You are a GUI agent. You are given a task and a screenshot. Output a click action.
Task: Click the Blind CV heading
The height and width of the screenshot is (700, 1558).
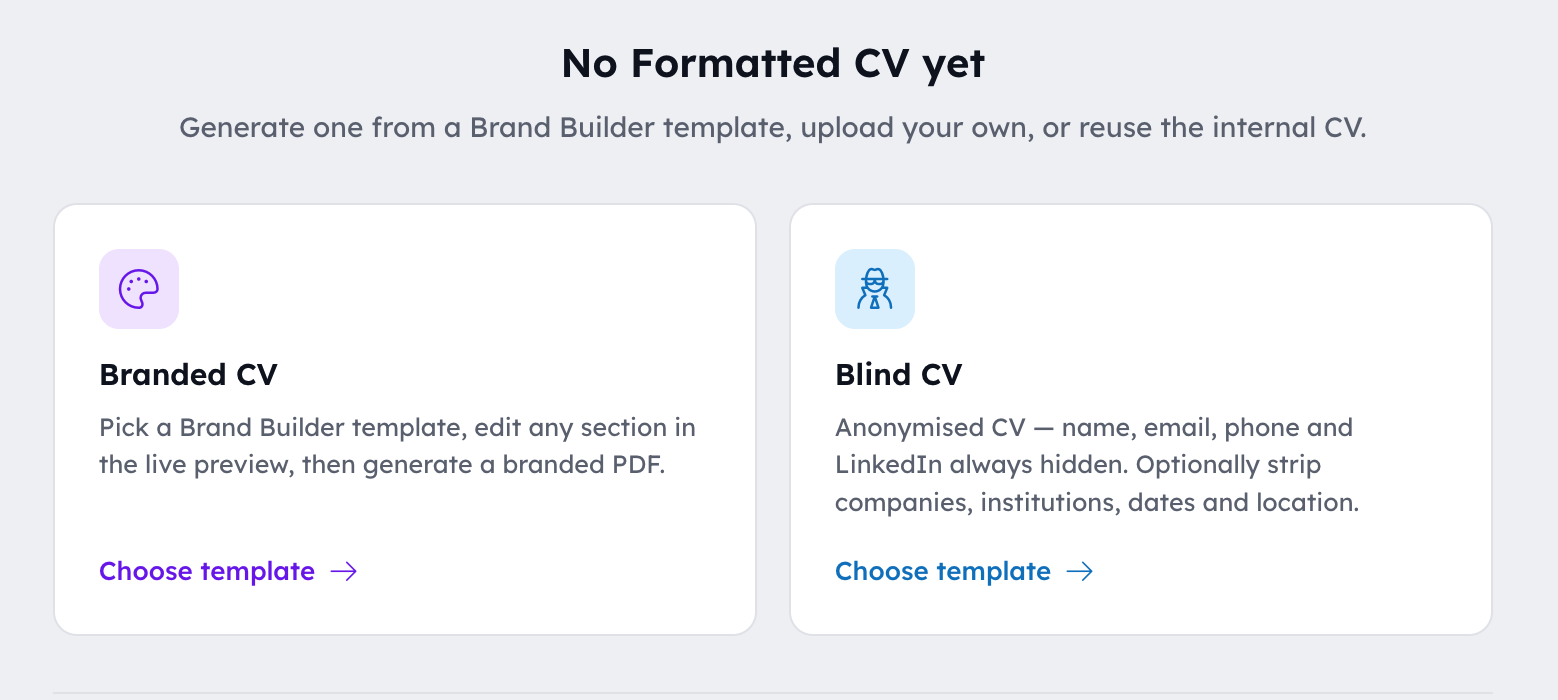click(x=898, y=374)
